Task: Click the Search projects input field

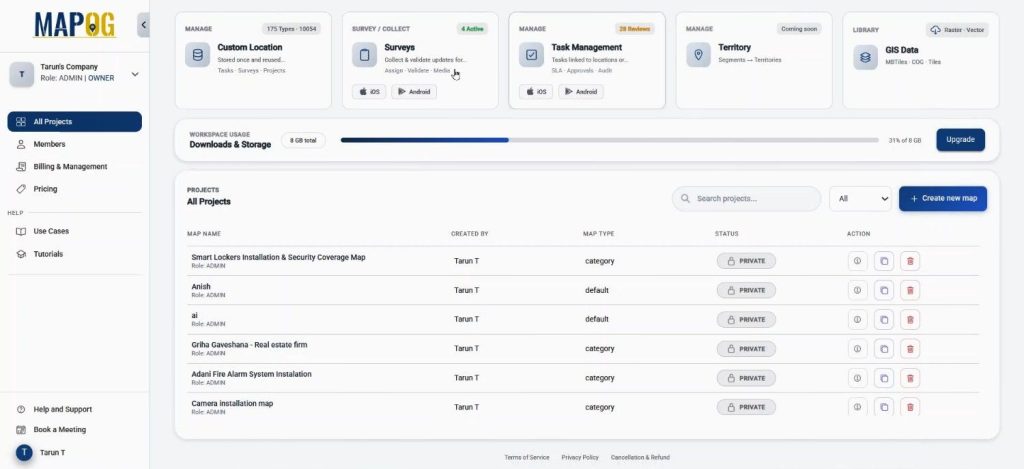Action: [x=746, y=199]
